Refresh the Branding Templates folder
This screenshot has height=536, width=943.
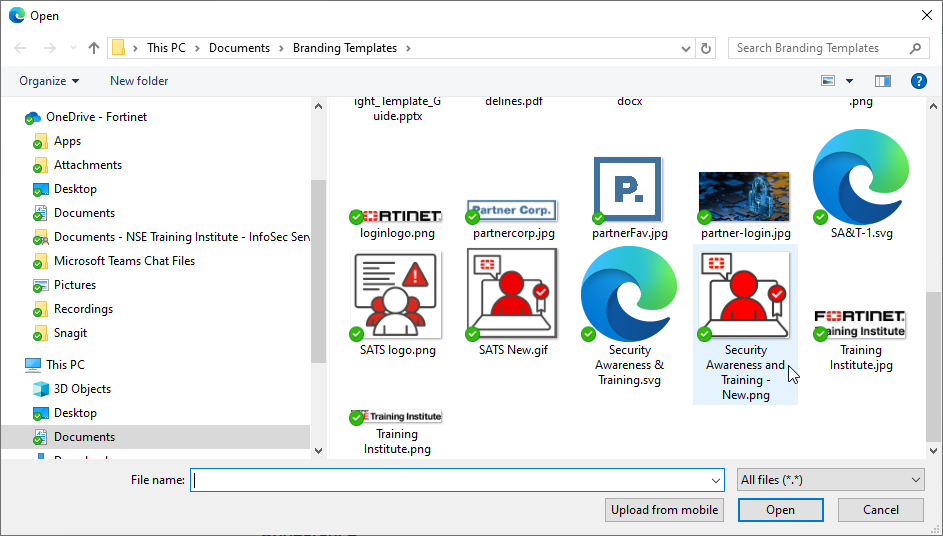706,48
